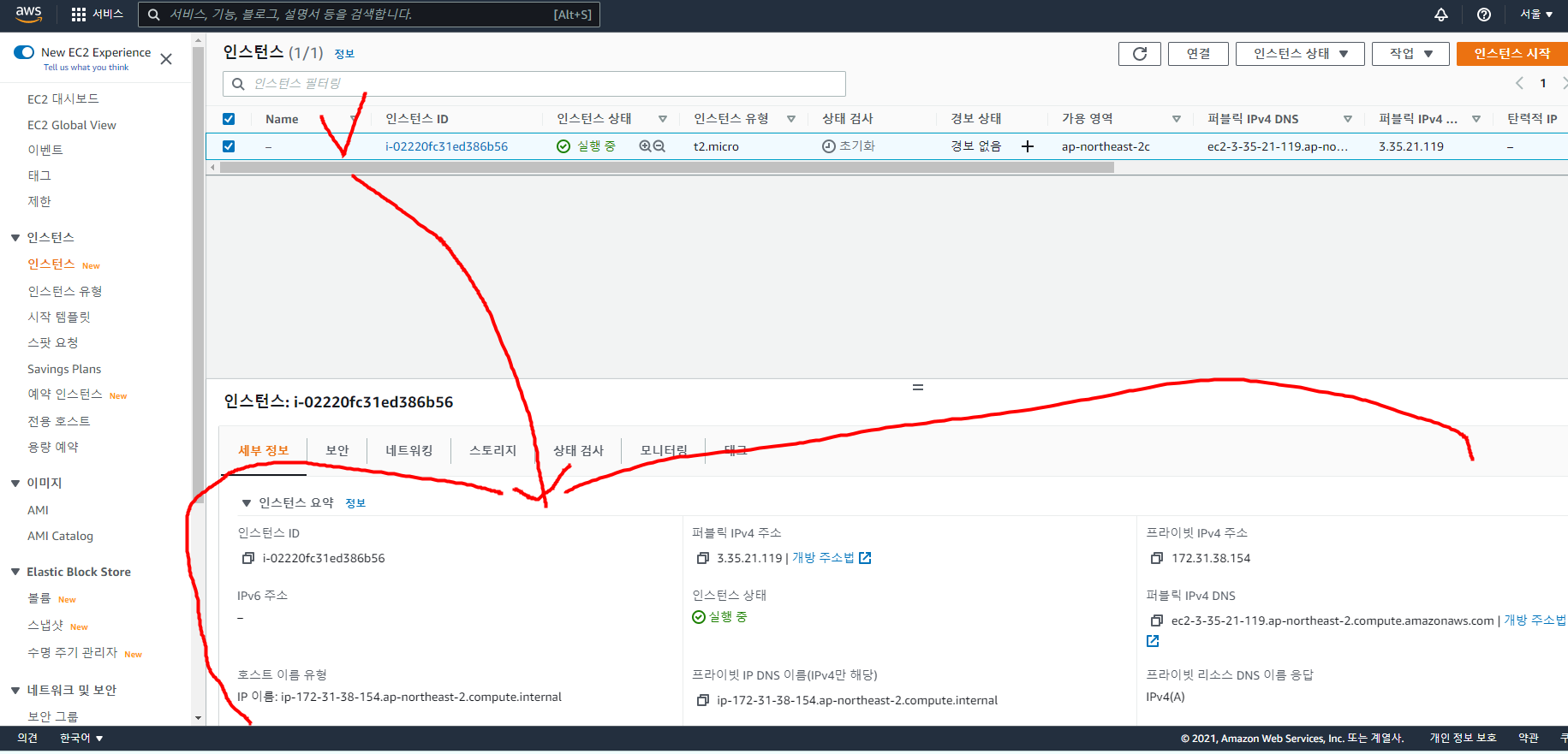Switch to the 보안 tab
This screenshot has width=1568, height=754.
click(337, 450)
